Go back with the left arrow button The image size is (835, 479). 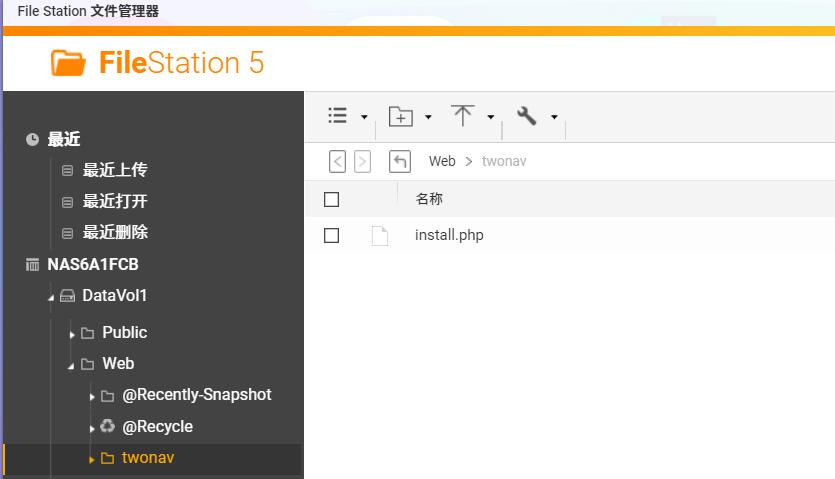(338, 161)
